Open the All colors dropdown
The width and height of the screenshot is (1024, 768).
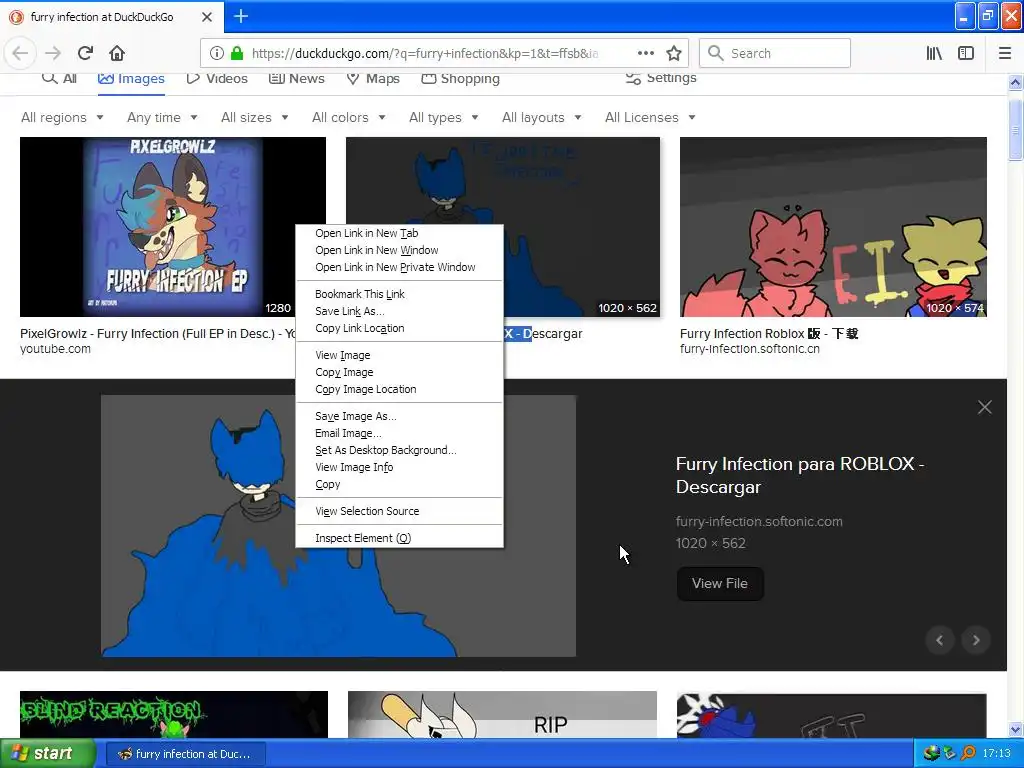click(x=349, y=118)
